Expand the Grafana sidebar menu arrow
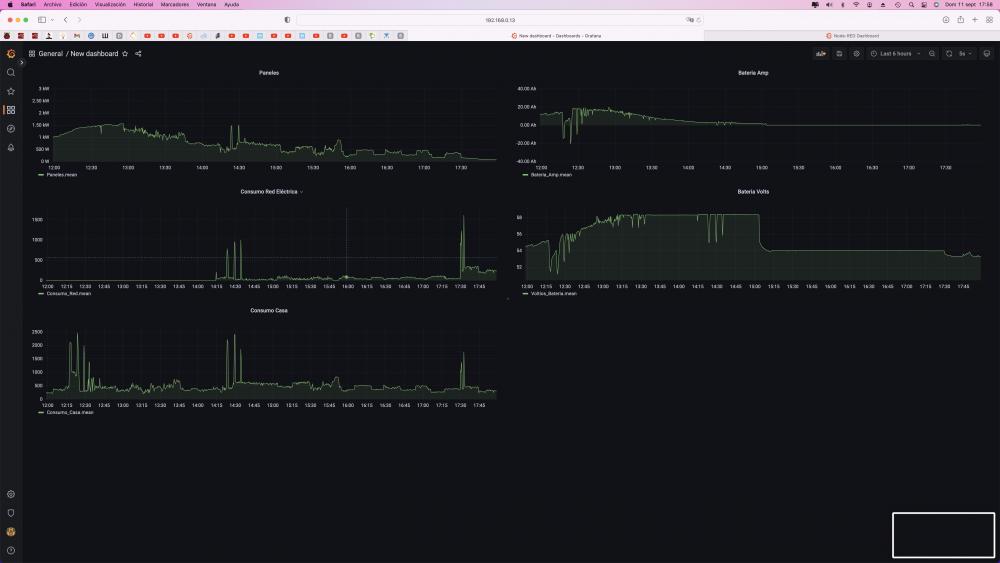1000x563 pixels. point(22,62)
